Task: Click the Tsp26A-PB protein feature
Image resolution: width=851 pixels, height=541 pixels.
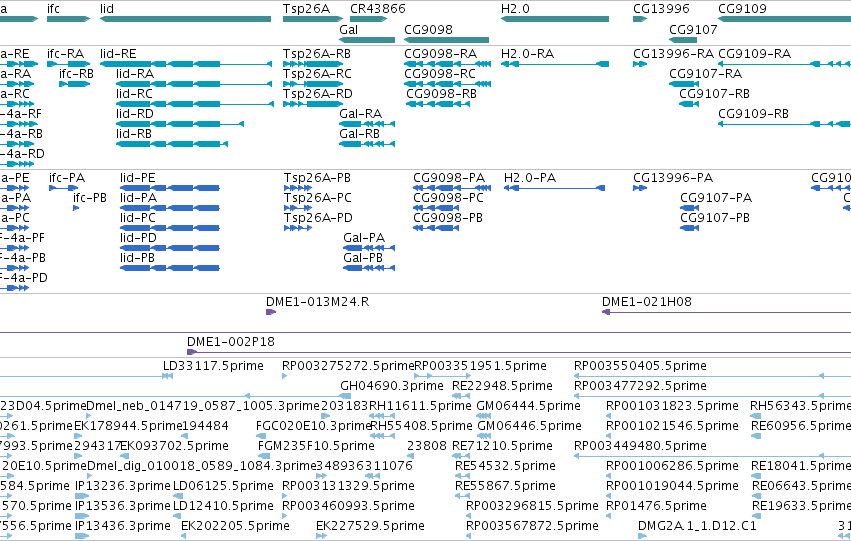Action: (298, 188)
